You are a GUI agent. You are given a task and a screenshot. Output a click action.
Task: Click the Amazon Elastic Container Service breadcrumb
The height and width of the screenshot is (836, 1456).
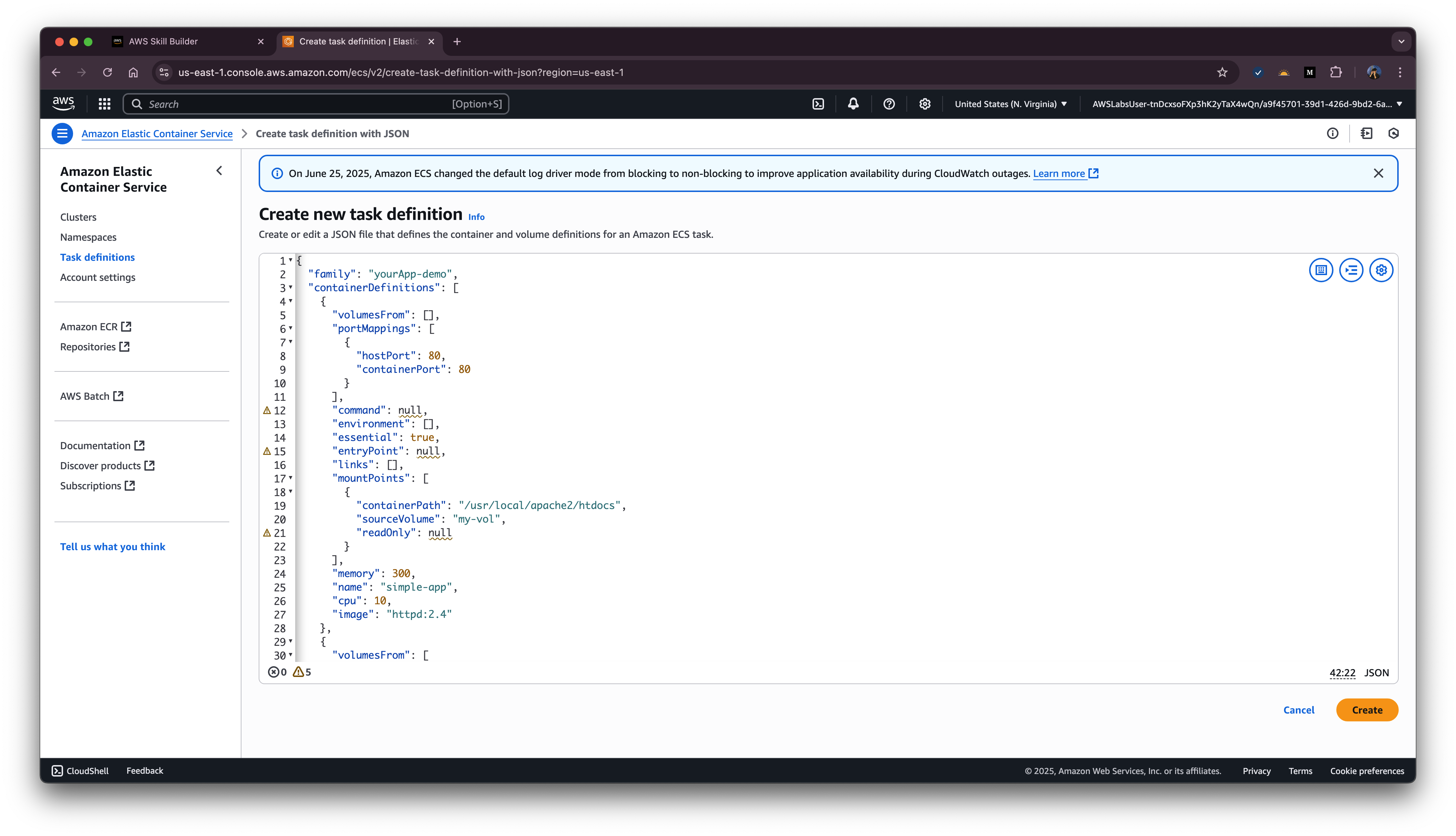157,134
